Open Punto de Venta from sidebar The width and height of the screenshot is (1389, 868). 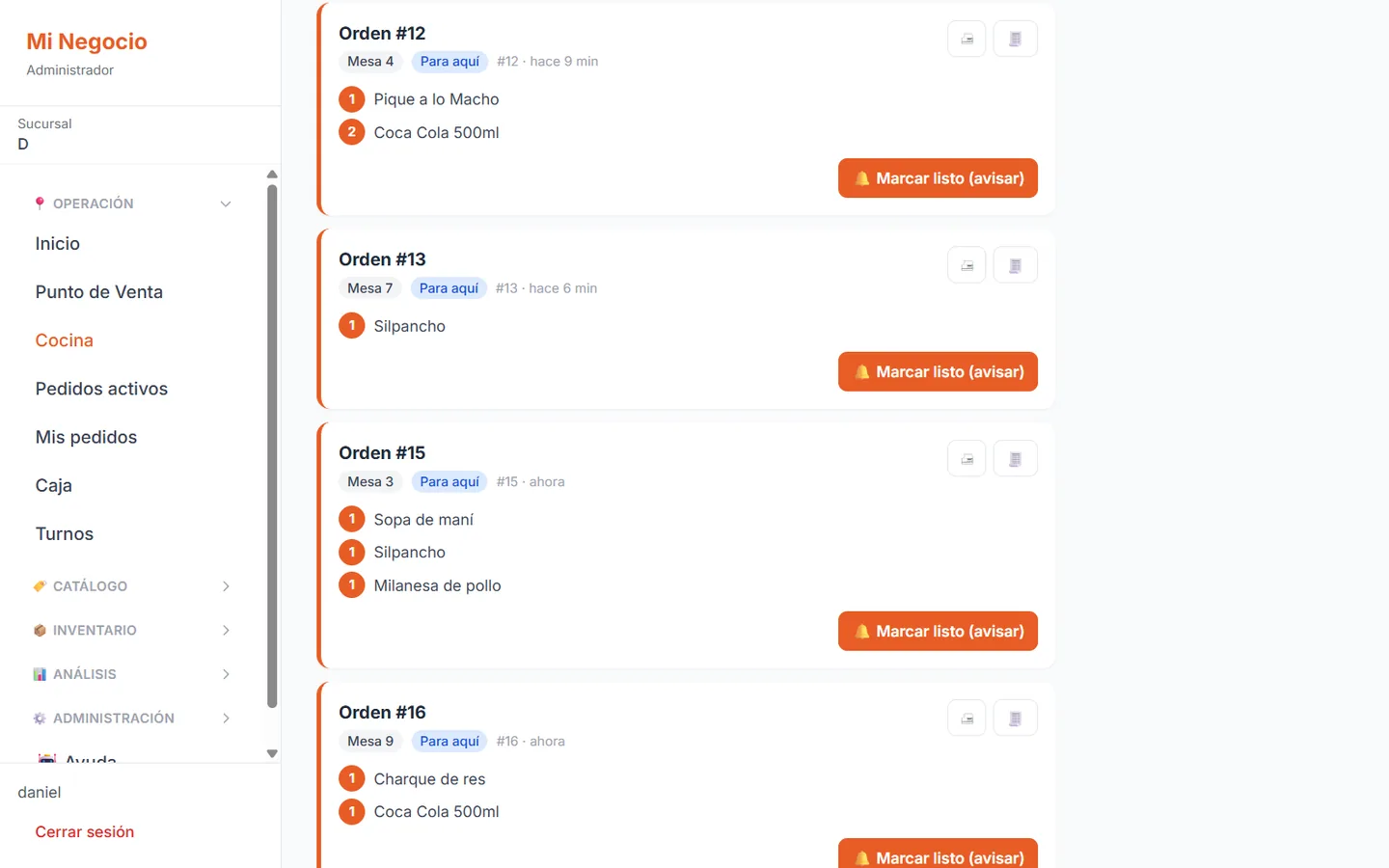[x=99, y=292]
